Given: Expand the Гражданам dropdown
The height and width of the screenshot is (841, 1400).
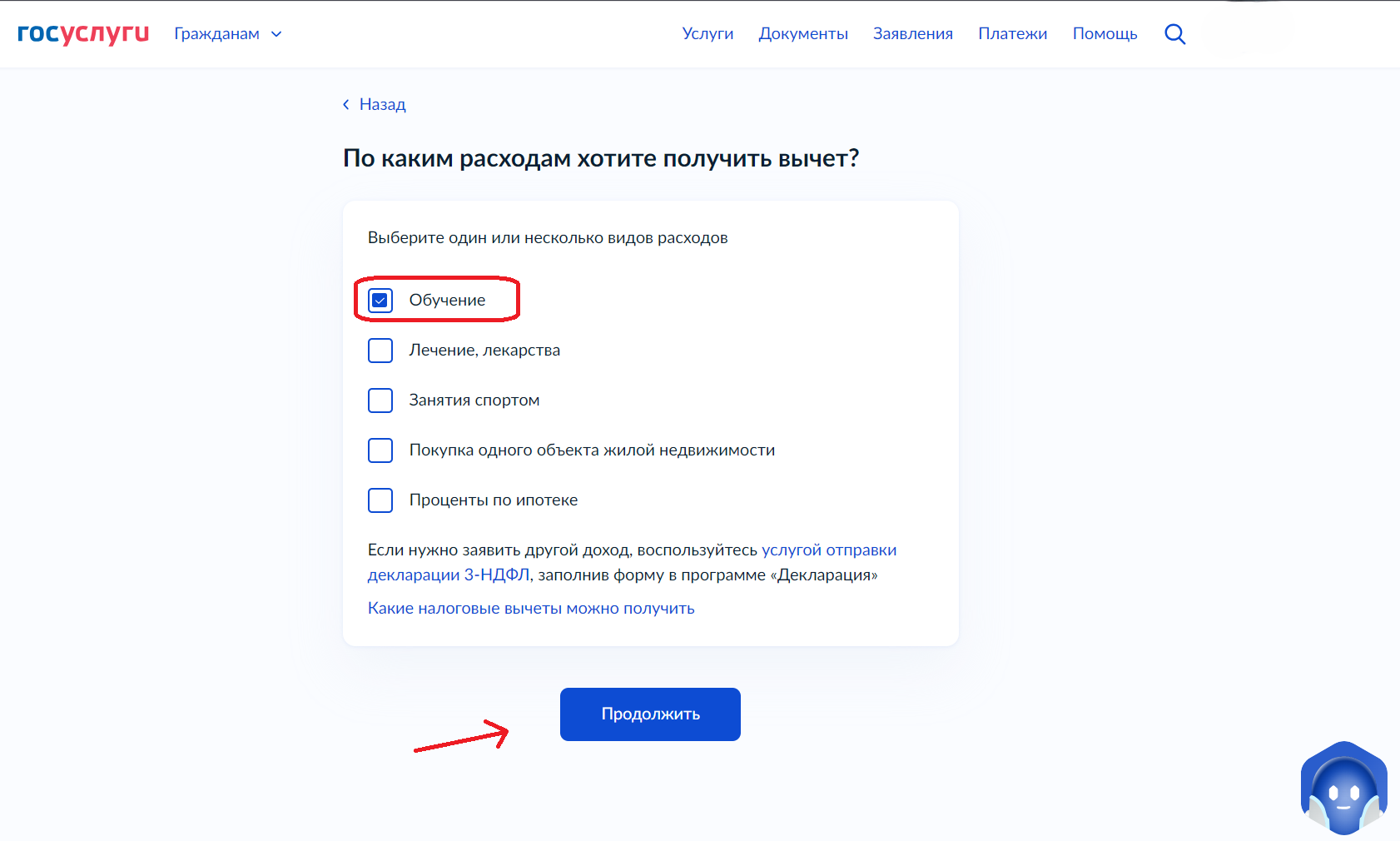Looking at the screenshot, I should pyautogui.click(x=228, y=34).
